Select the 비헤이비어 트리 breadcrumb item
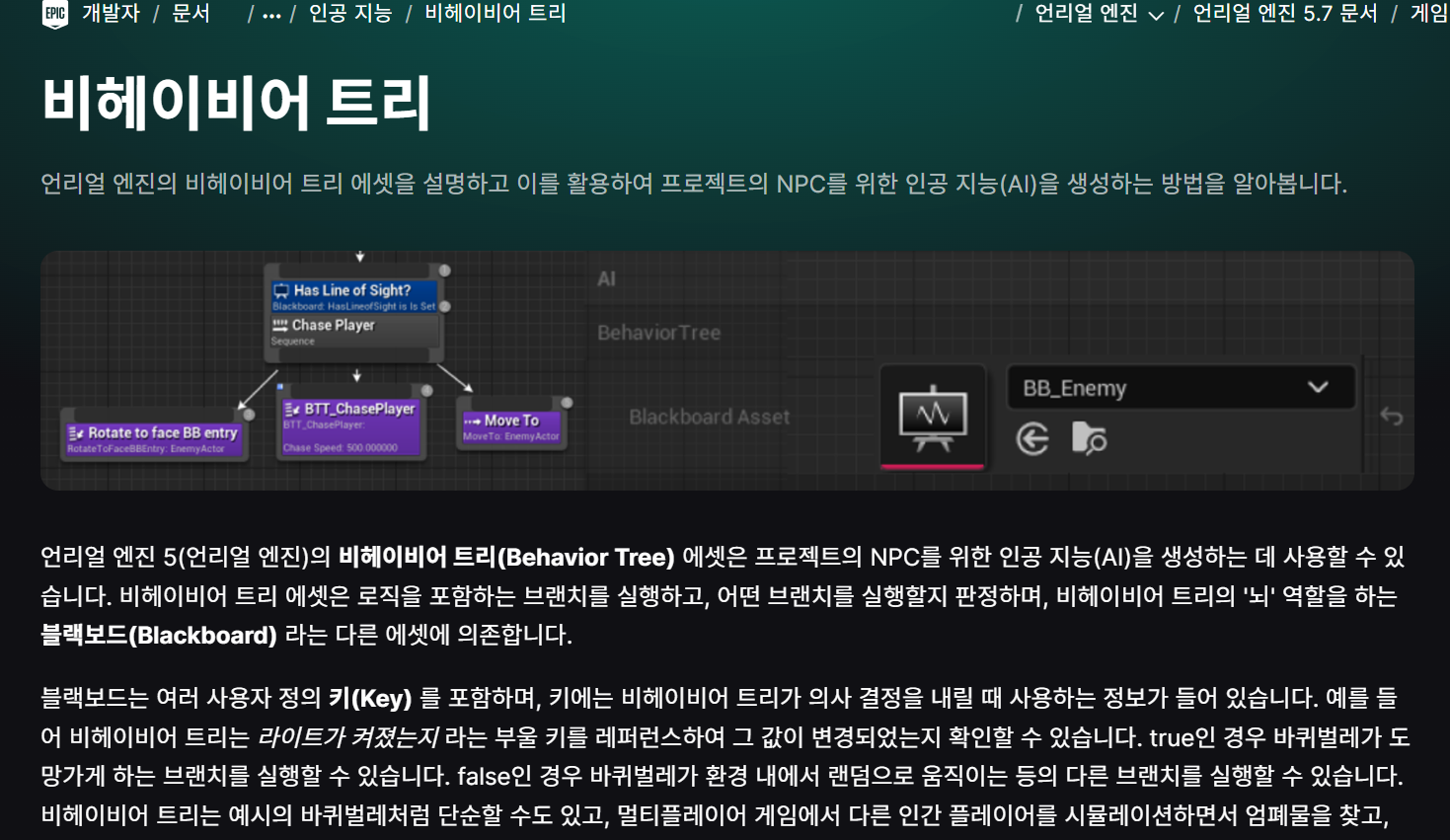Screen dimensions: 1450x840 496,14
